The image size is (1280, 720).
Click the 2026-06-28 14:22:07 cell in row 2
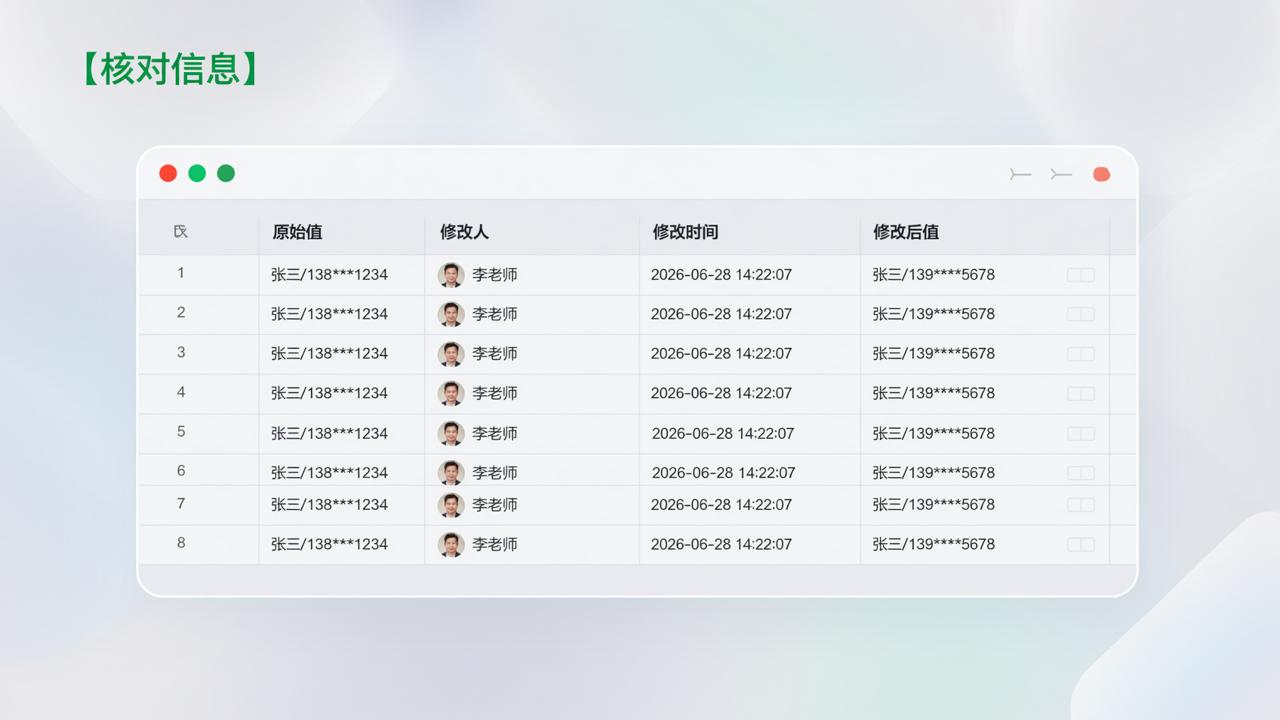(721, 314)
